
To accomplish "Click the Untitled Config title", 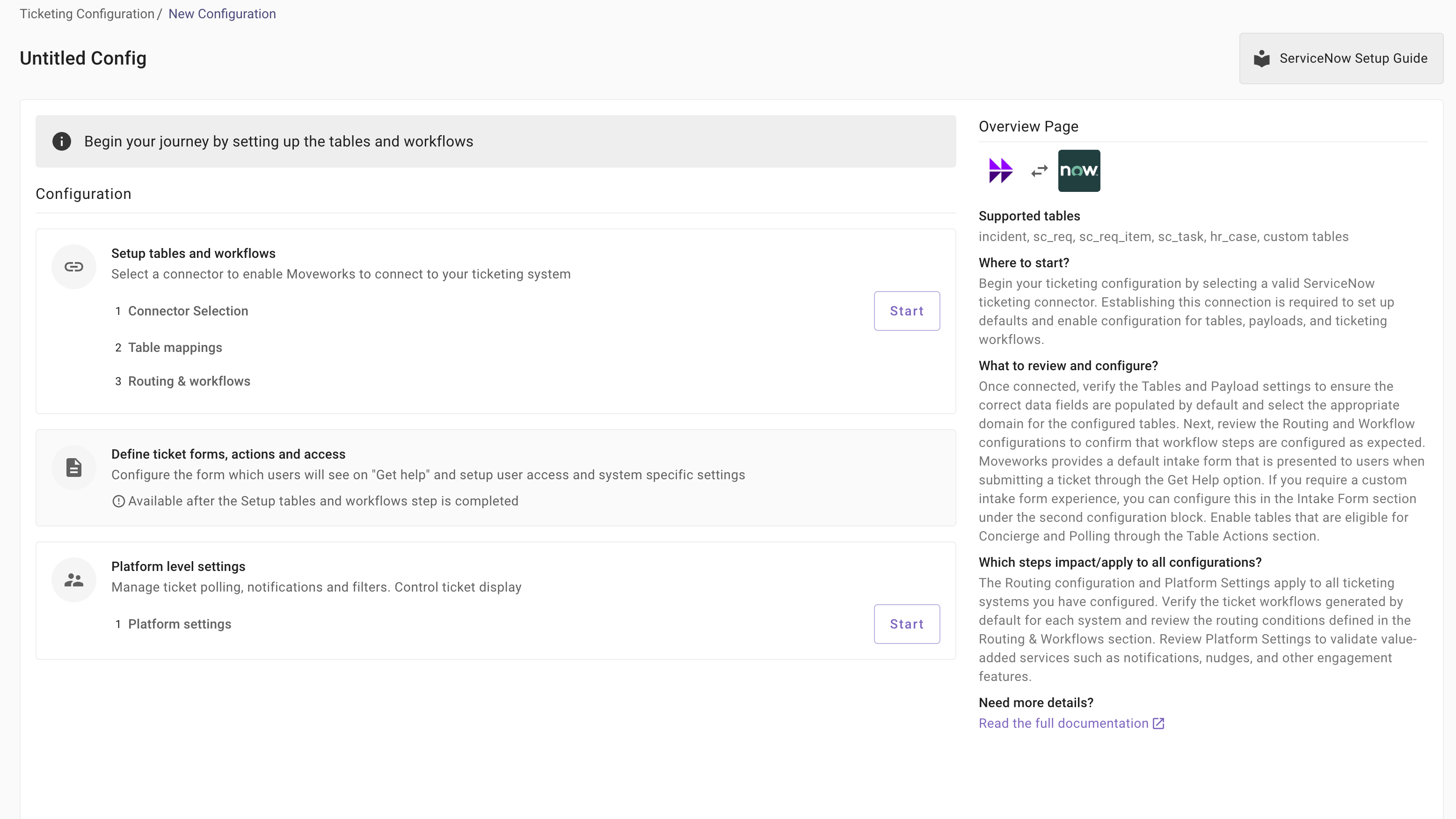I will pos(83,58).
